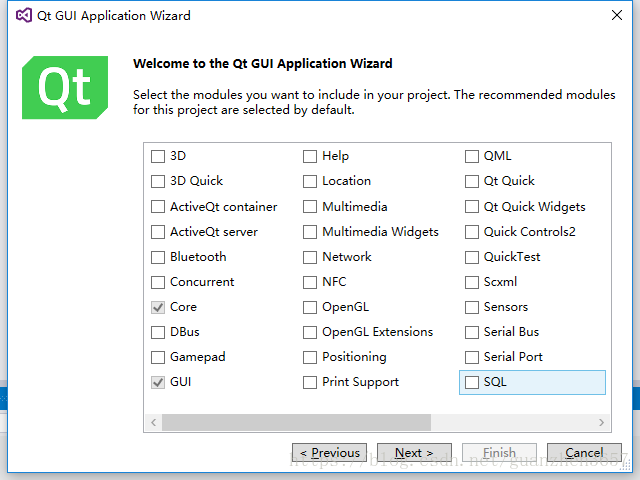The image size is (640, 480).
Task: Tick ActiveQt container checkbox
Action: click(x=158, y=207)
